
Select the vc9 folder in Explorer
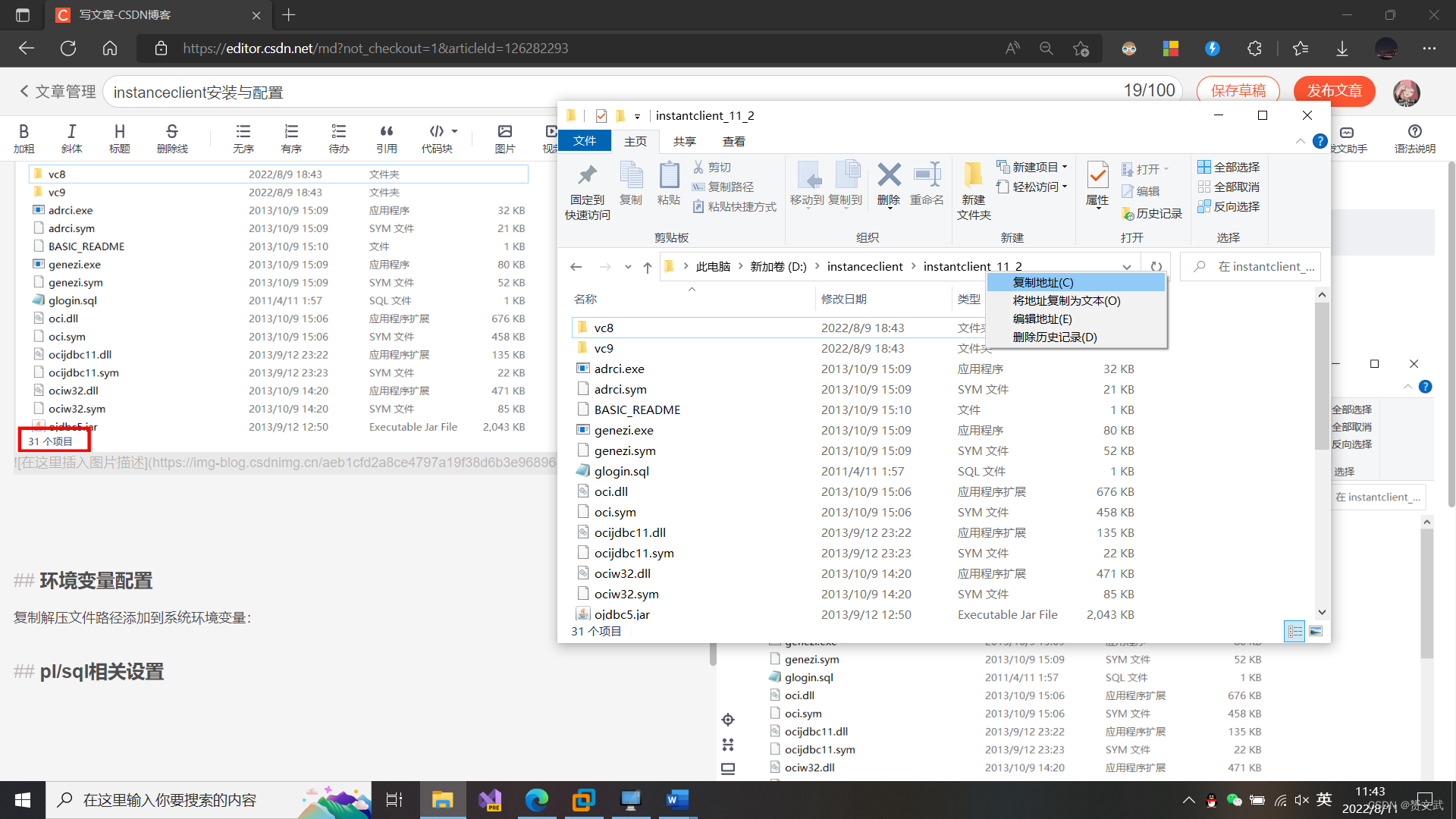click(604, 348)
